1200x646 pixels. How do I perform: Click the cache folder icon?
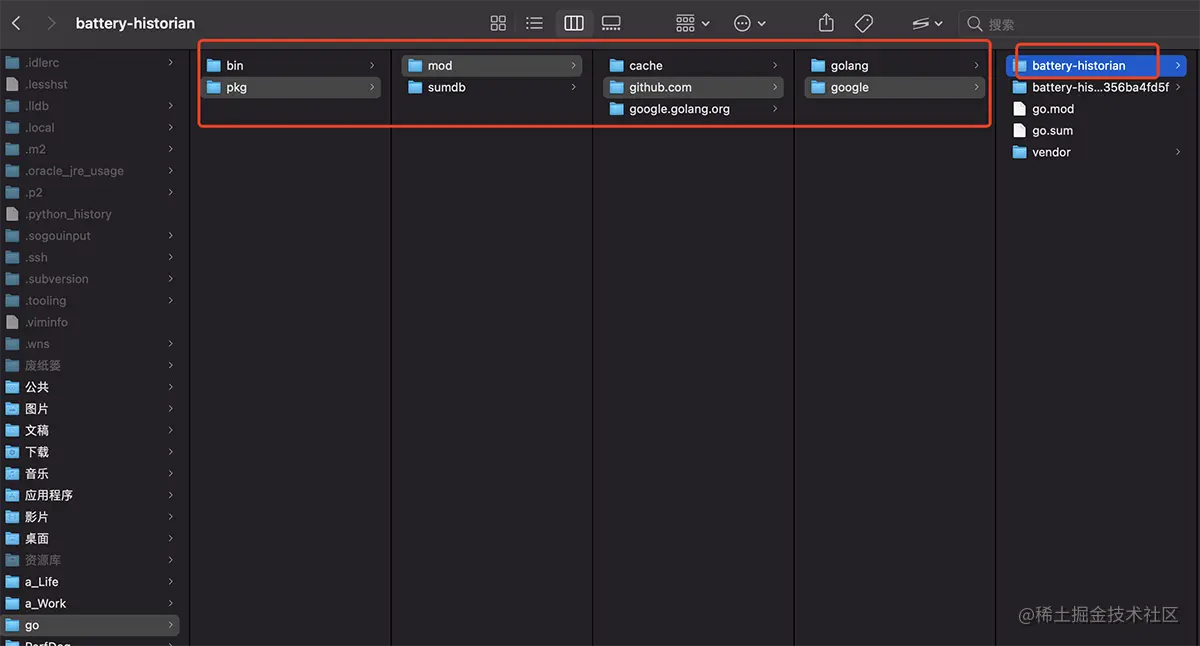coord(617,66)
